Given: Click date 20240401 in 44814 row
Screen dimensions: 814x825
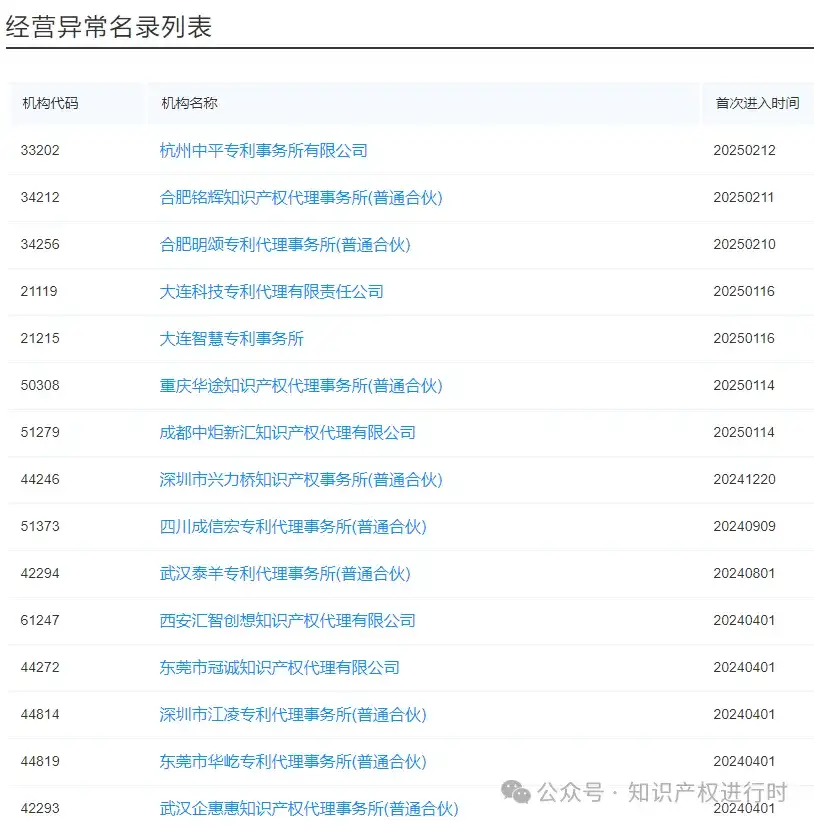Looking at the screenshot, I should tap(743, 714).
